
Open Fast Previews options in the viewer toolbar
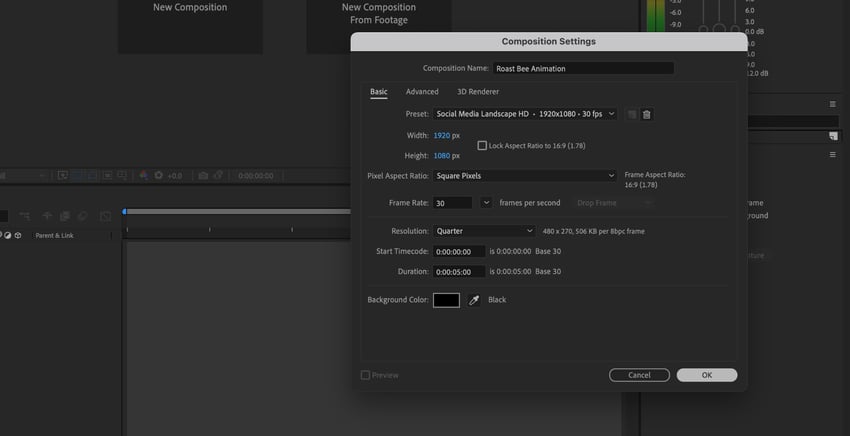(63, 175)
